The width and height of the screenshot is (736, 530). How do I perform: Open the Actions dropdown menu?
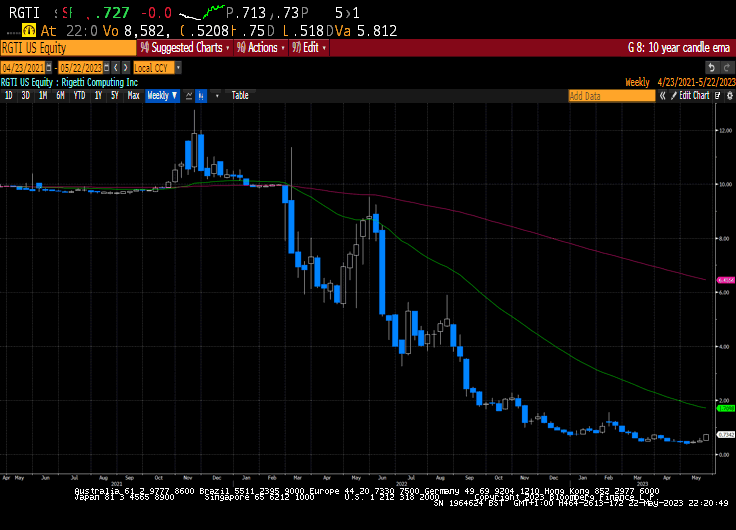tap(261, 48)
